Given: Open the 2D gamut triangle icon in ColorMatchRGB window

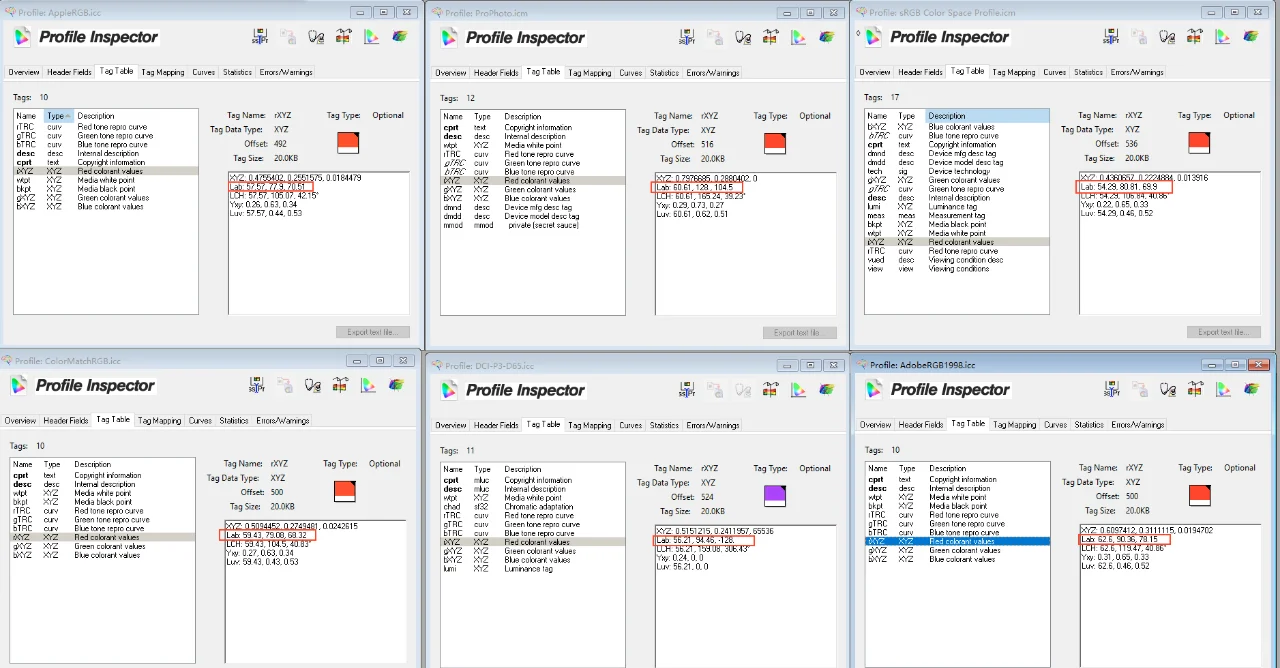Looking at the screenshot, I should (x=369, y=385).
